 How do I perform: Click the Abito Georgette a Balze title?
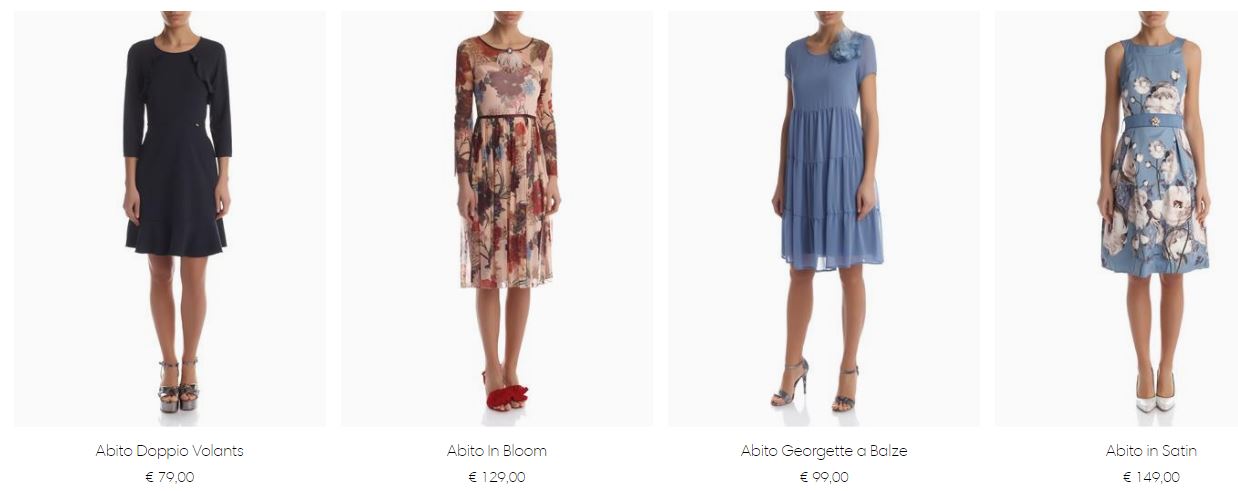(824, 451)
